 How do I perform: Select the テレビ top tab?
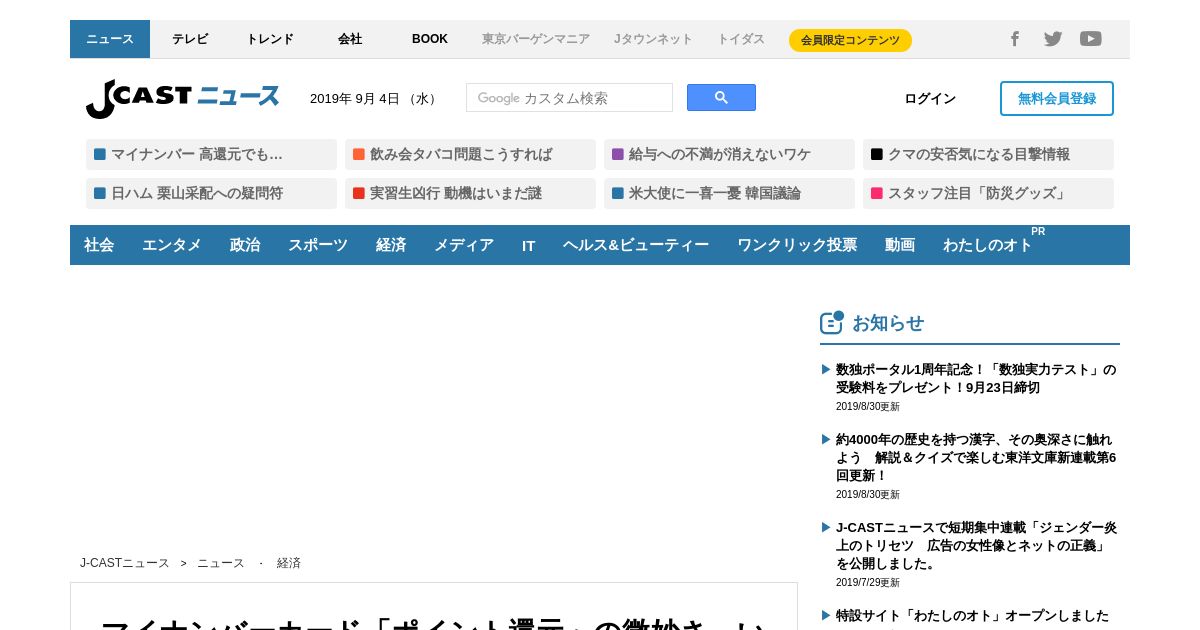click(190, 39)
